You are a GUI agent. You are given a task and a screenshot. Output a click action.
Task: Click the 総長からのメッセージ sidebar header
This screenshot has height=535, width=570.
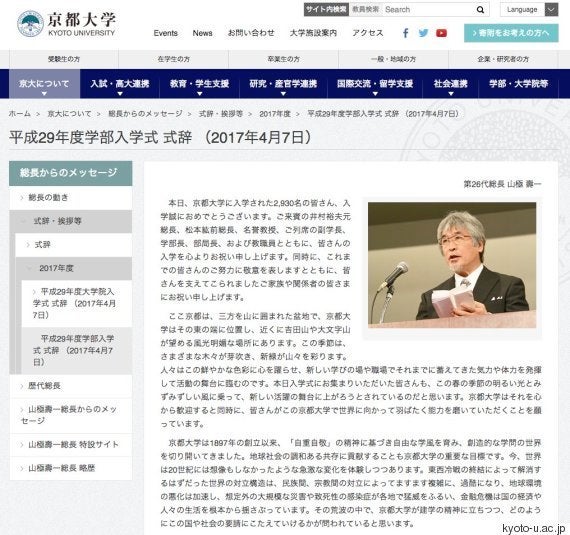click(71, 173)
